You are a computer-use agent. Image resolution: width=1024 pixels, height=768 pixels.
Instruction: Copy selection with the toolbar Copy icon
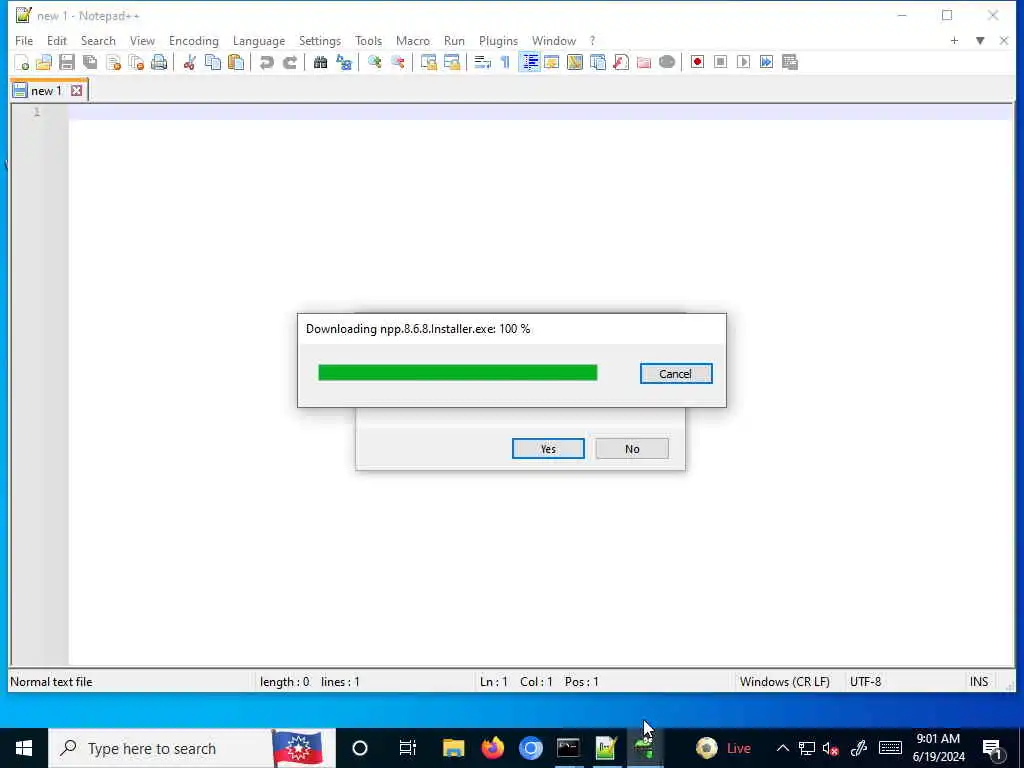pos(213,62)
